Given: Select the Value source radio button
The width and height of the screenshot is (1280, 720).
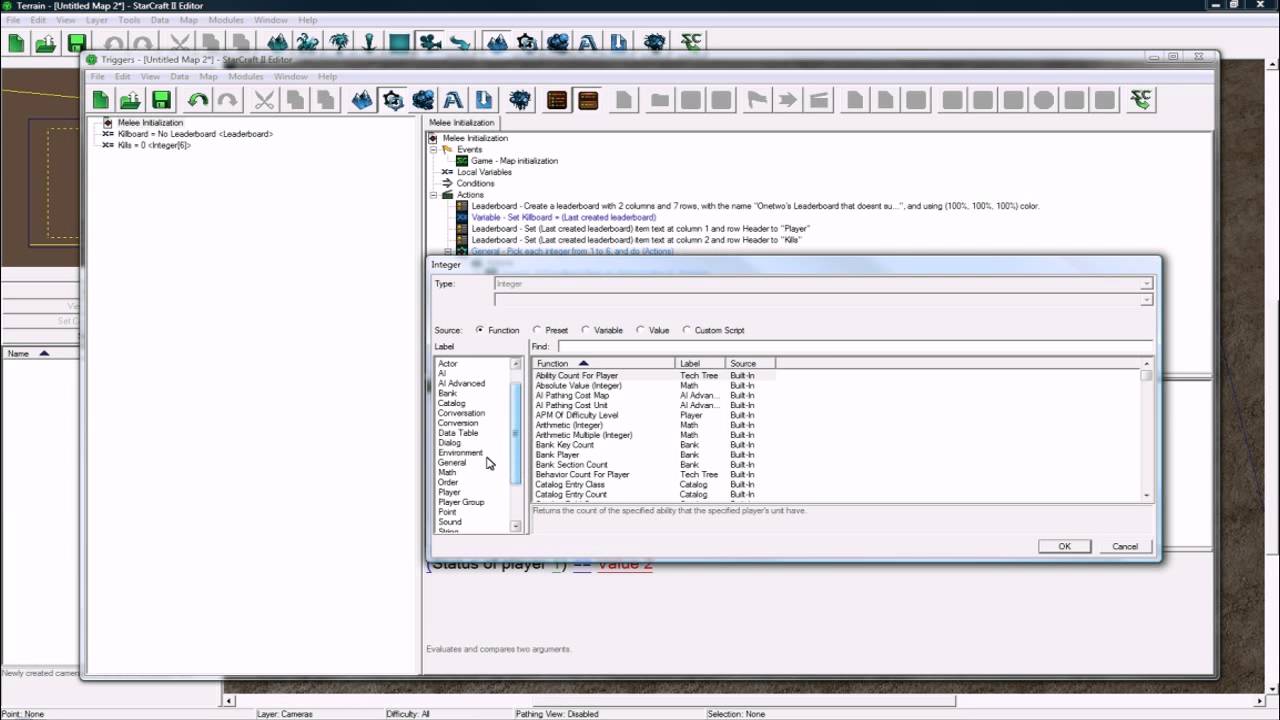Looking at the screenshot, I should [x=640, y=330].
